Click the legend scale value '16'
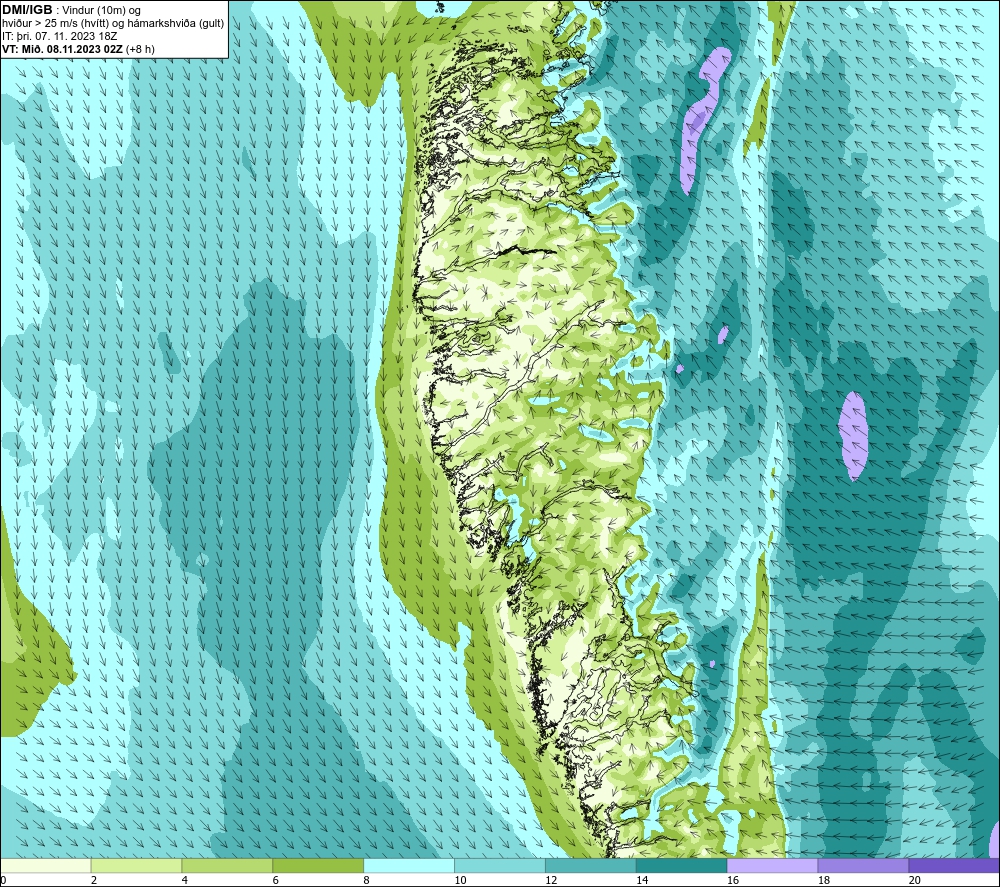This screenshot has height=887, width=1000. [x=733, y=880]
